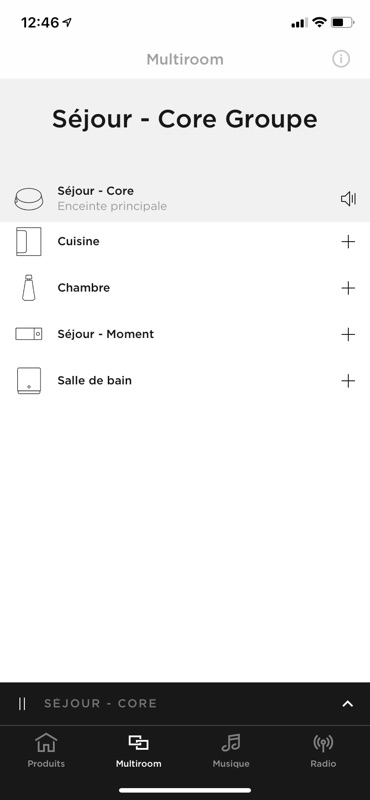Tap the Salle de bain speaker icon
Screen dimensions: 370x800
click(29, 381)
